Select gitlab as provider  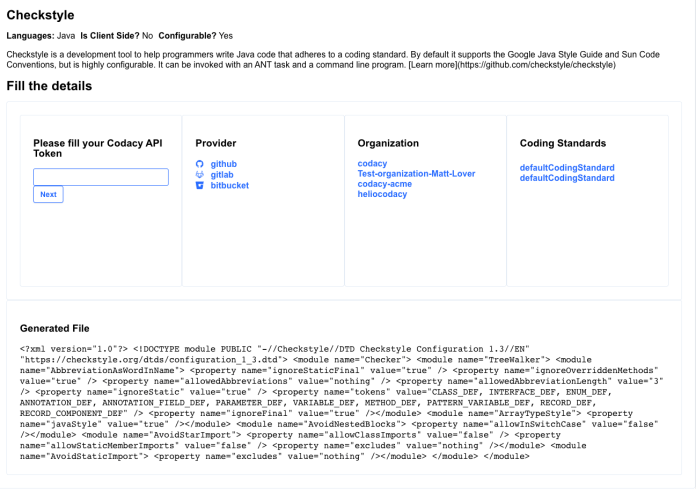tap(221, 175)
